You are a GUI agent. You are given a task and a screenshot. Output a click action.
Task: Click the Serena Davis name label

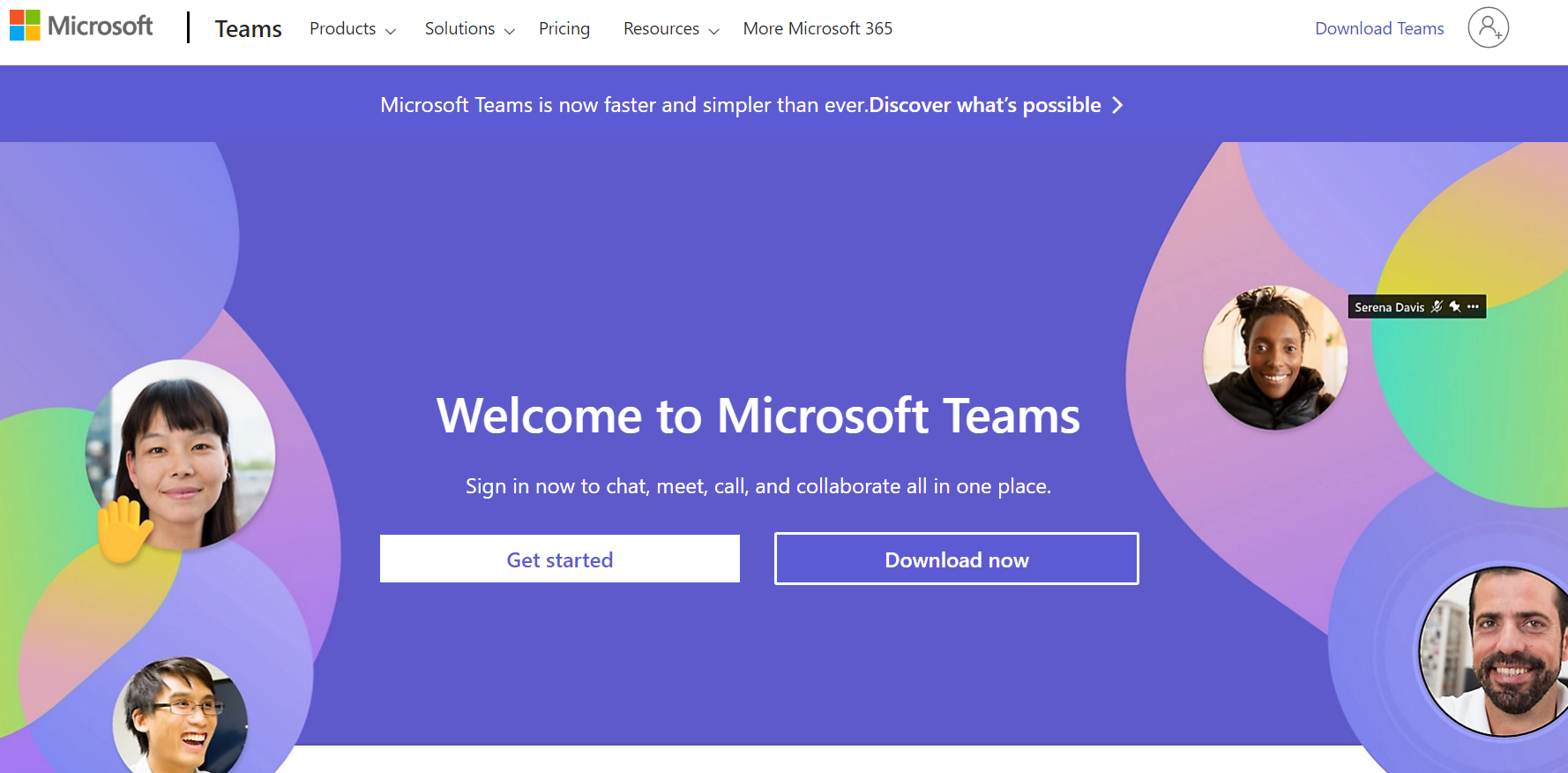coord(1389,307)
